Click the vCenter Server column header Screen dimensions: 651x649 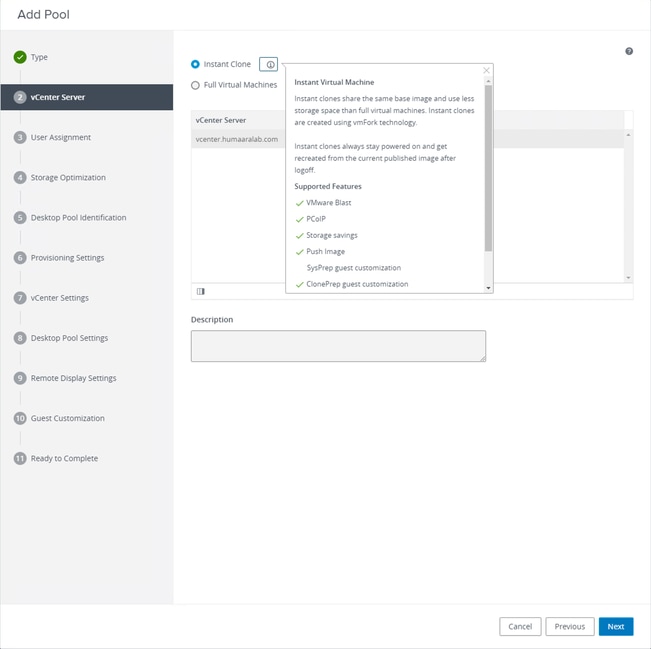pyautogui.click(x=221, y=120)
